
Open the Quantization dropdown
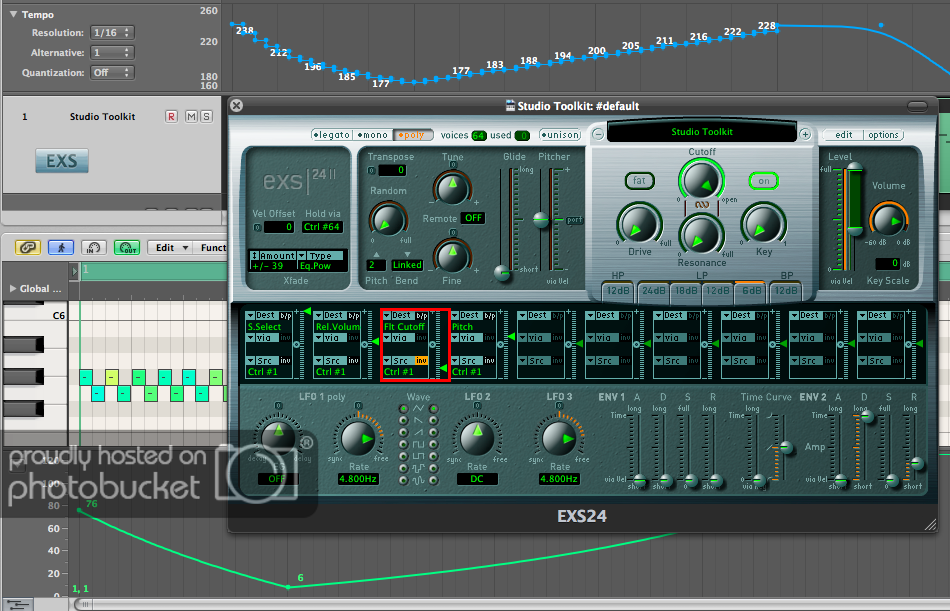[x=110, y=72]
